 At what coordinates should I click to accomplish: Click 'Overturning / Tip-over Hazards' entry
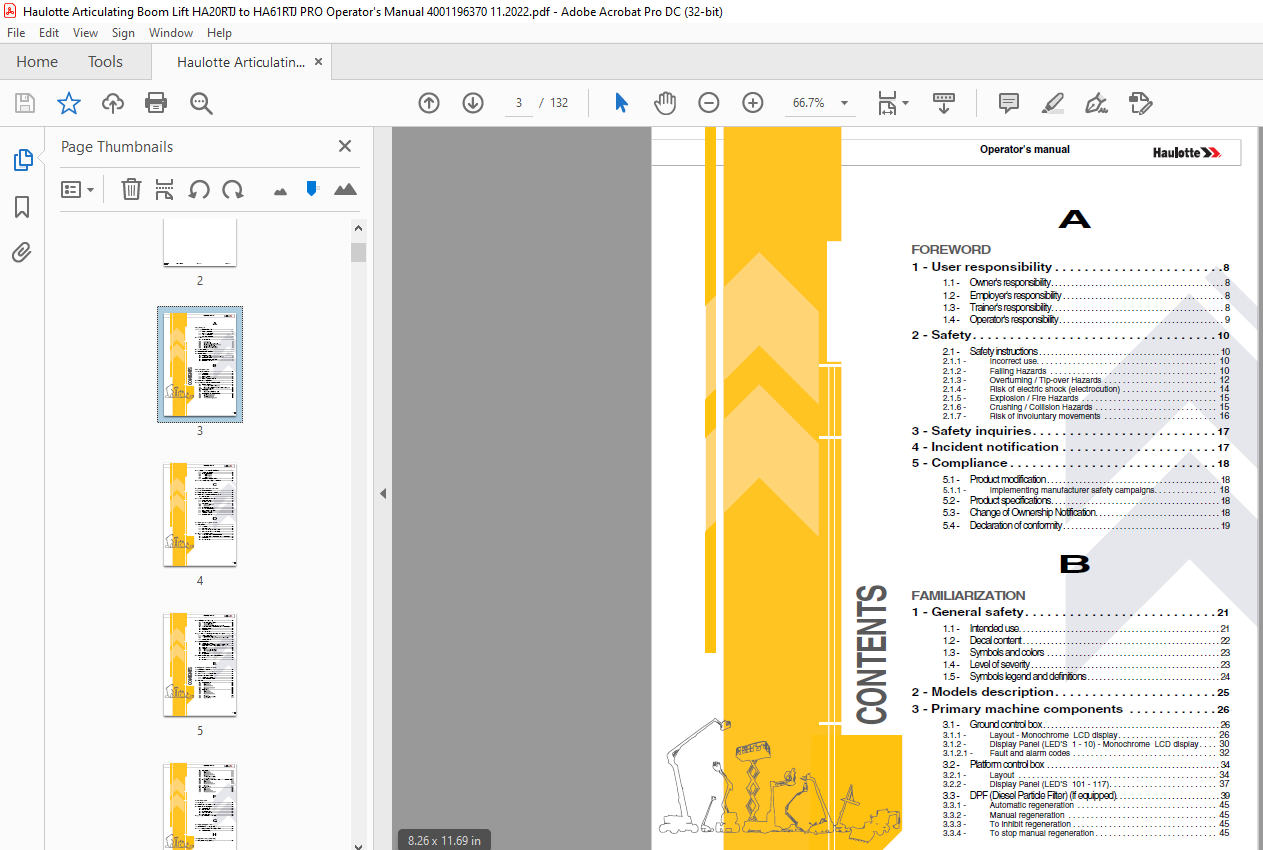pos(1045,380)
